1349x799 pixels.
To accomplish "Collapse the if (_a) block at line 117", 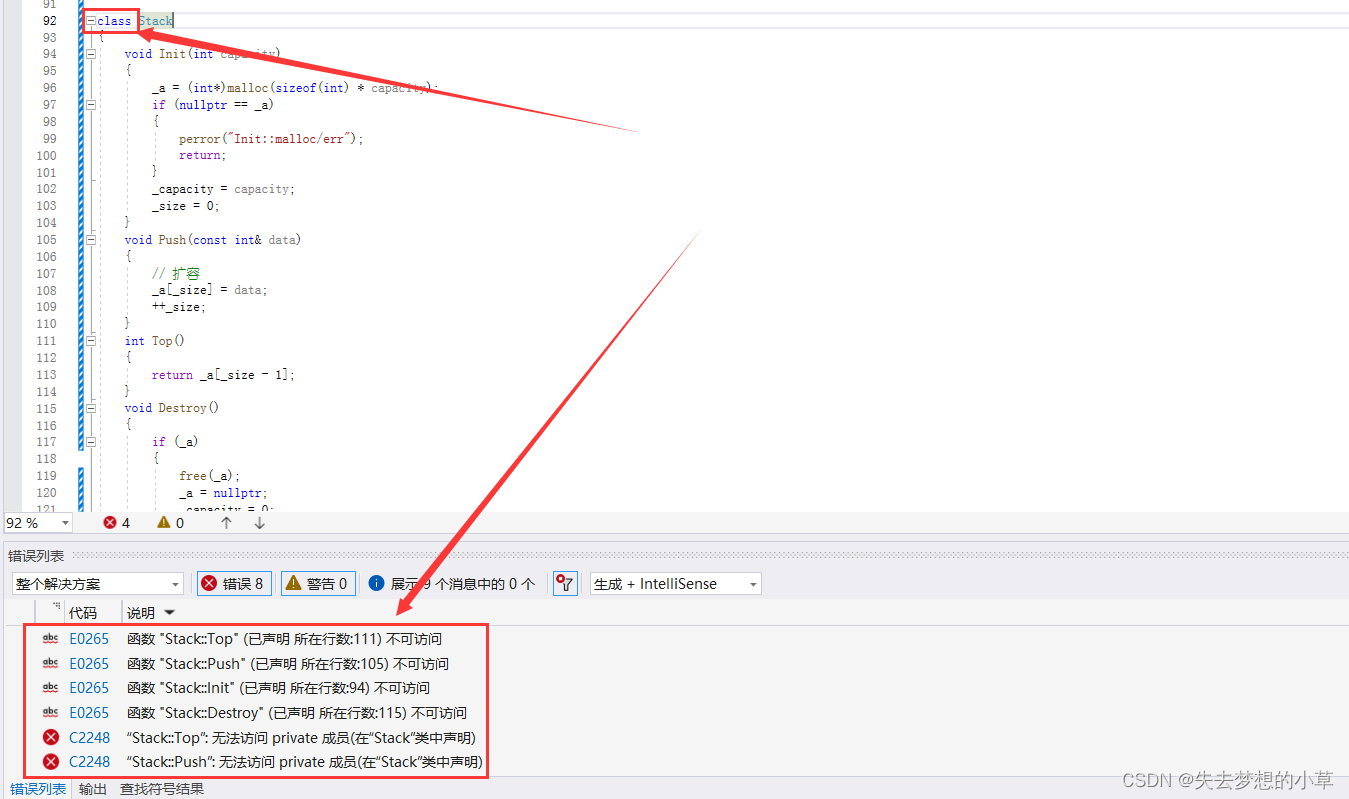I will point(91,442).
